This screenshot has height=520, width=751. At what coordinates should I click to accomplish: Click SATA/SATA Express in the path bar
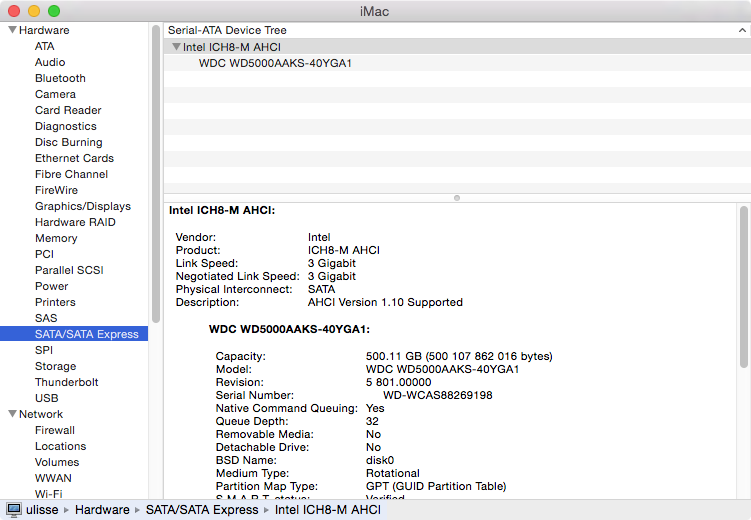[202, 510]
